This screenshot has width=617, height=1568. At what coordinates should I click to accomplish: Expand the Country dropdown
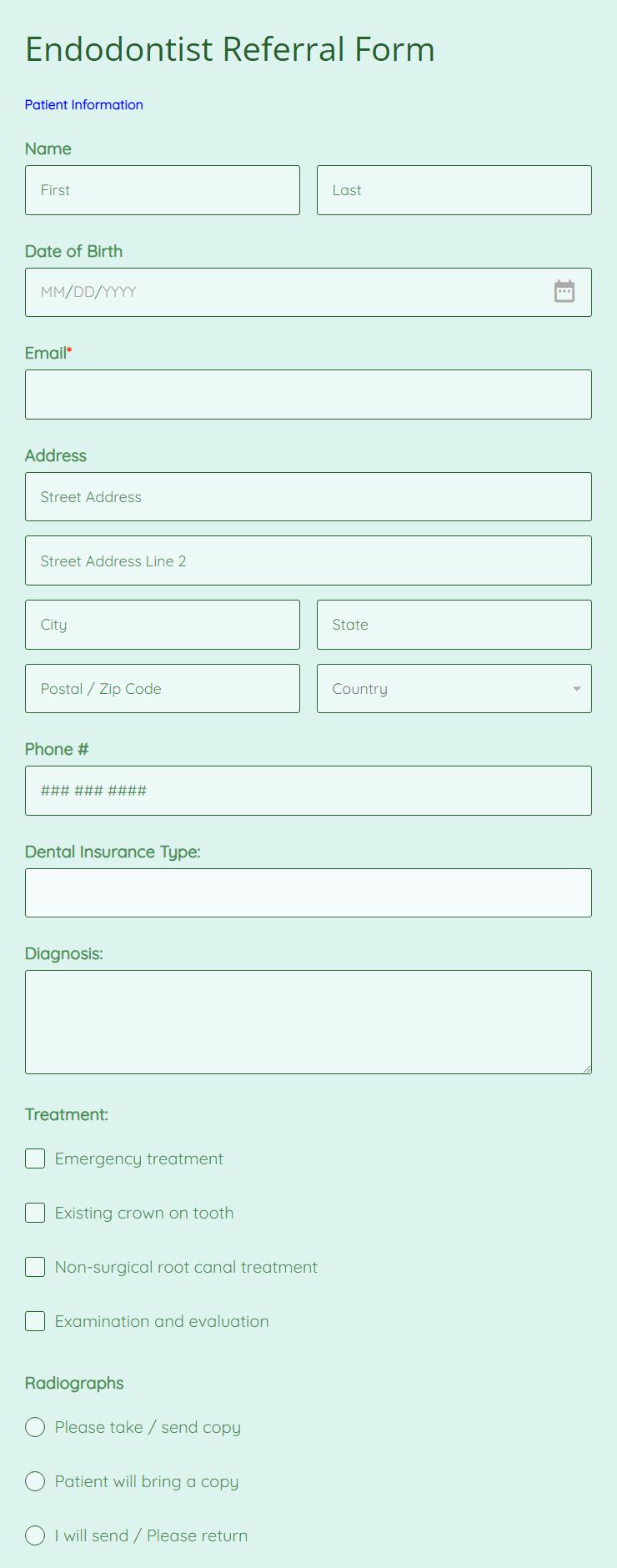click(454, 689)
